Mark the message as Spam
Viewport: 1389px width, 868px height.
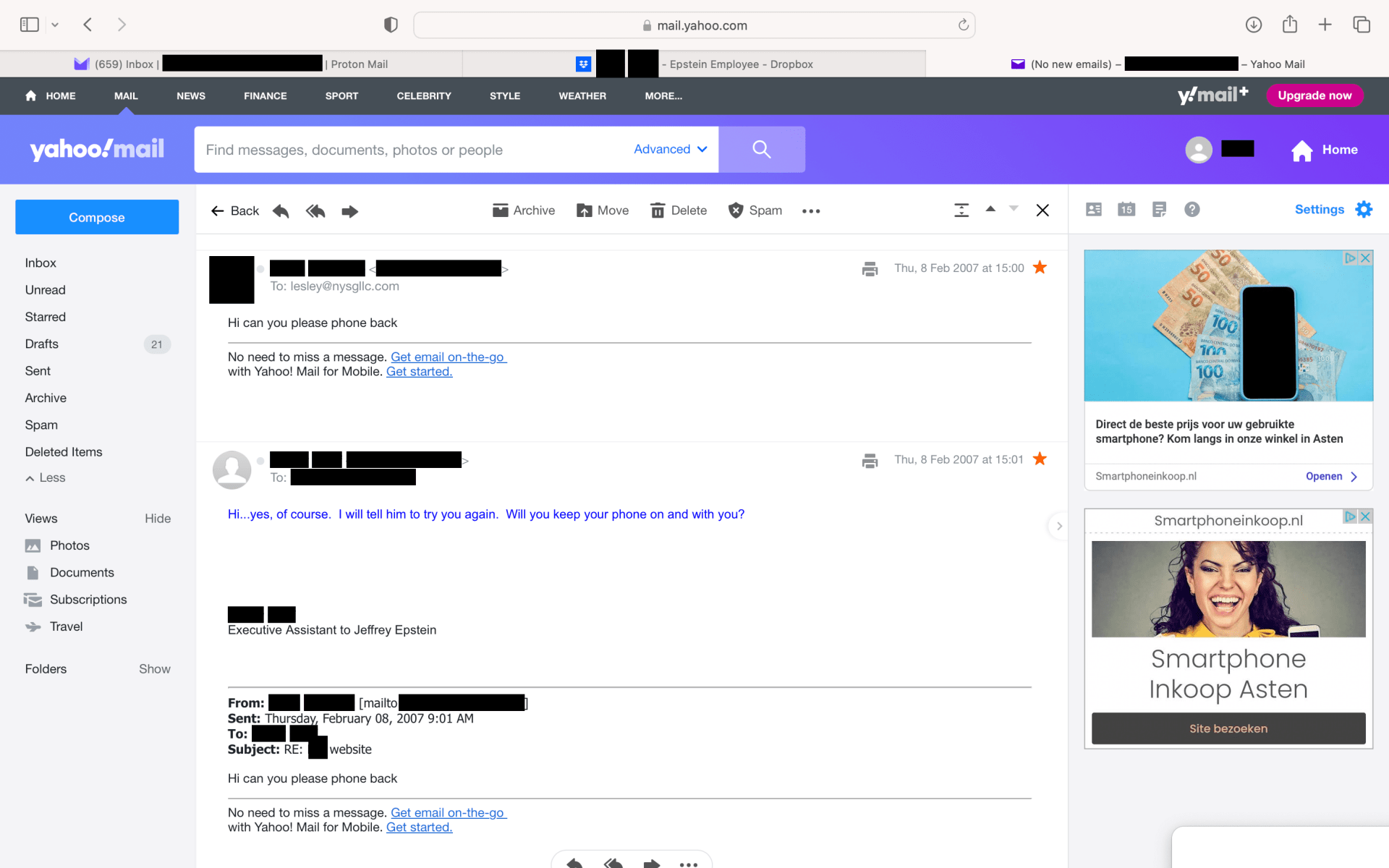(755, 210)
